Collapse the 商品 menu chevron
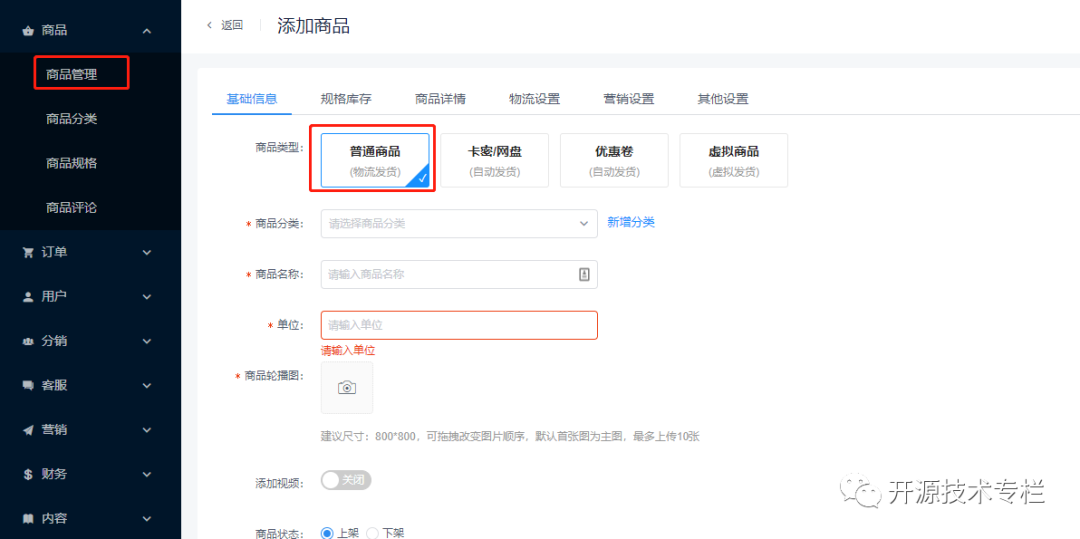 pos(146,31)
